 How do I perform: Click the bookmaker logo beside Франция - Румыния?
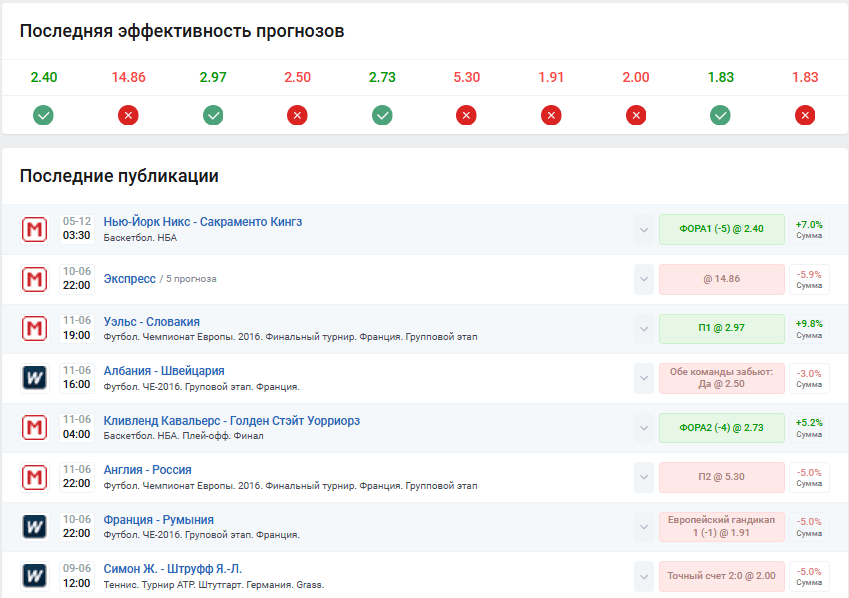34,527
